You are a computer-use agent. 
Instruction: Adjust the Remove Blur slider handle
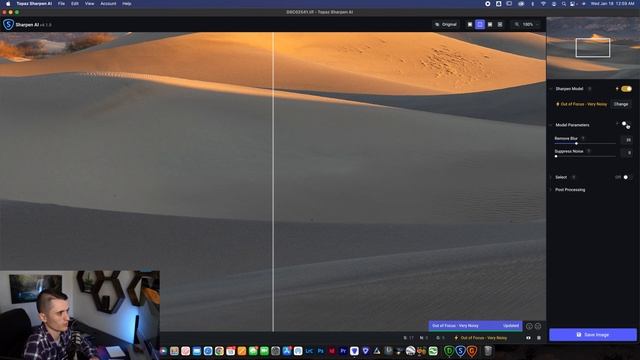[x=576, y=143]
